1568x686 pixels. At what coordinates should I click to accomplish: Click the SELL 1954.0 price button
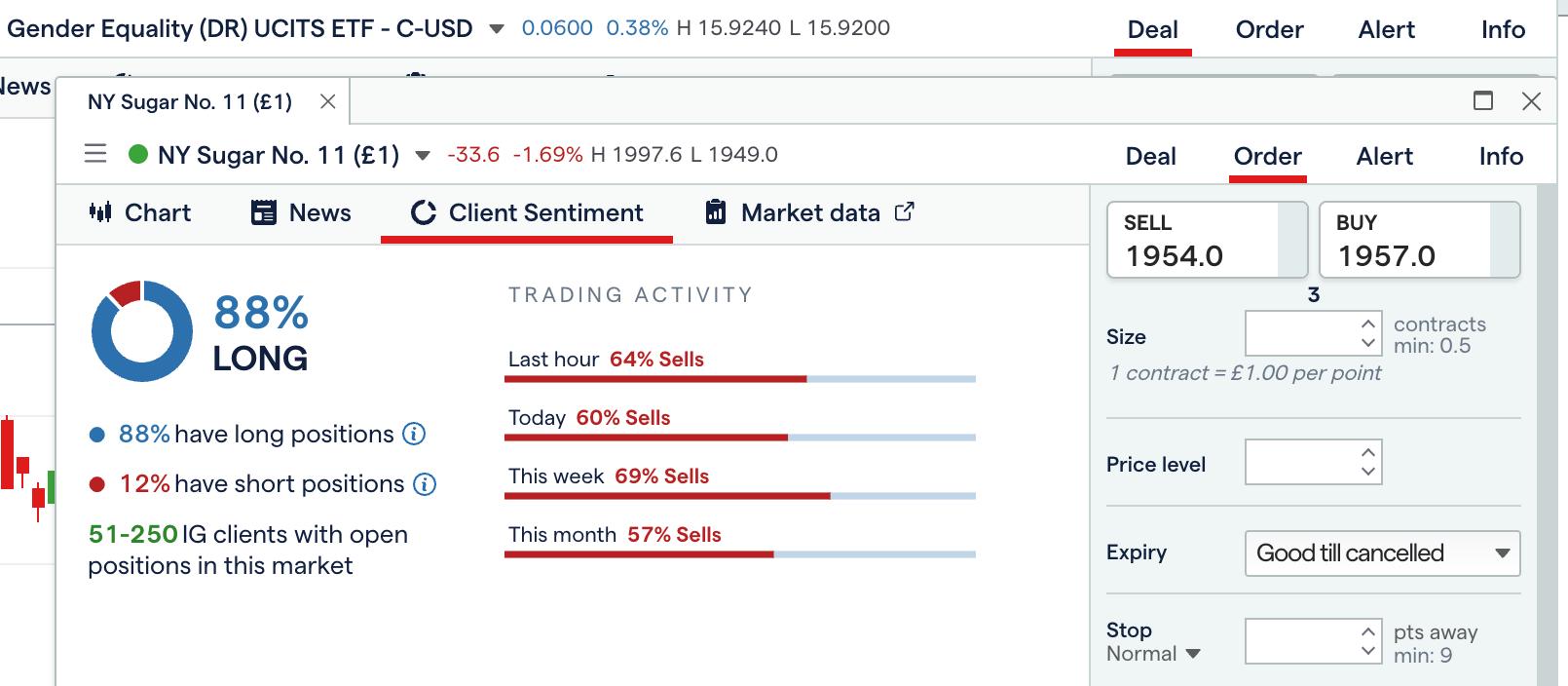point(1207,240)
